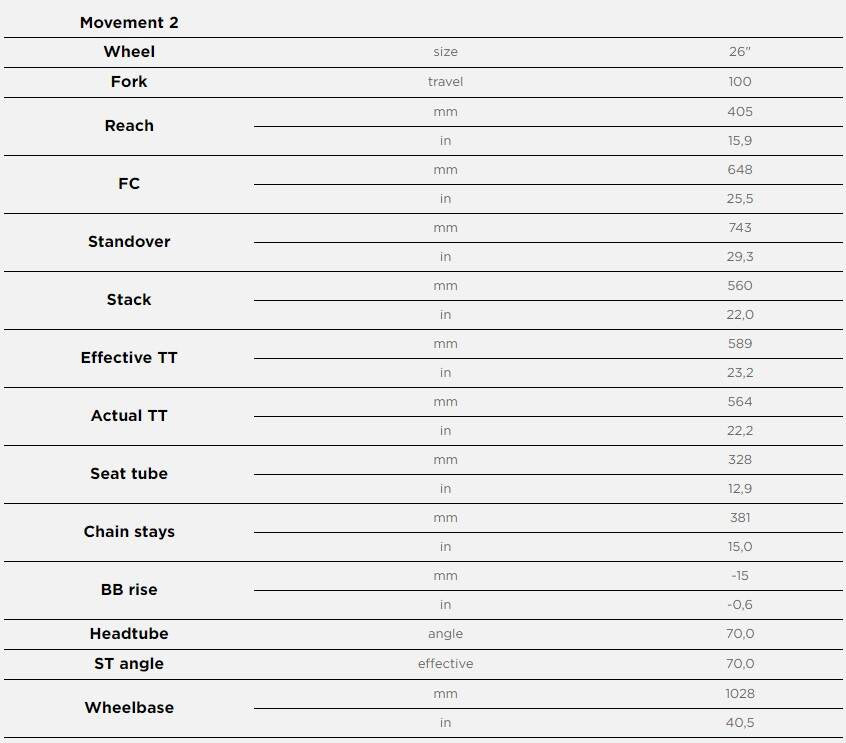The height and width of the screenshot is (743, 846).
Task: Click the Headtube angle value 70,0
Action: [740, 633]
